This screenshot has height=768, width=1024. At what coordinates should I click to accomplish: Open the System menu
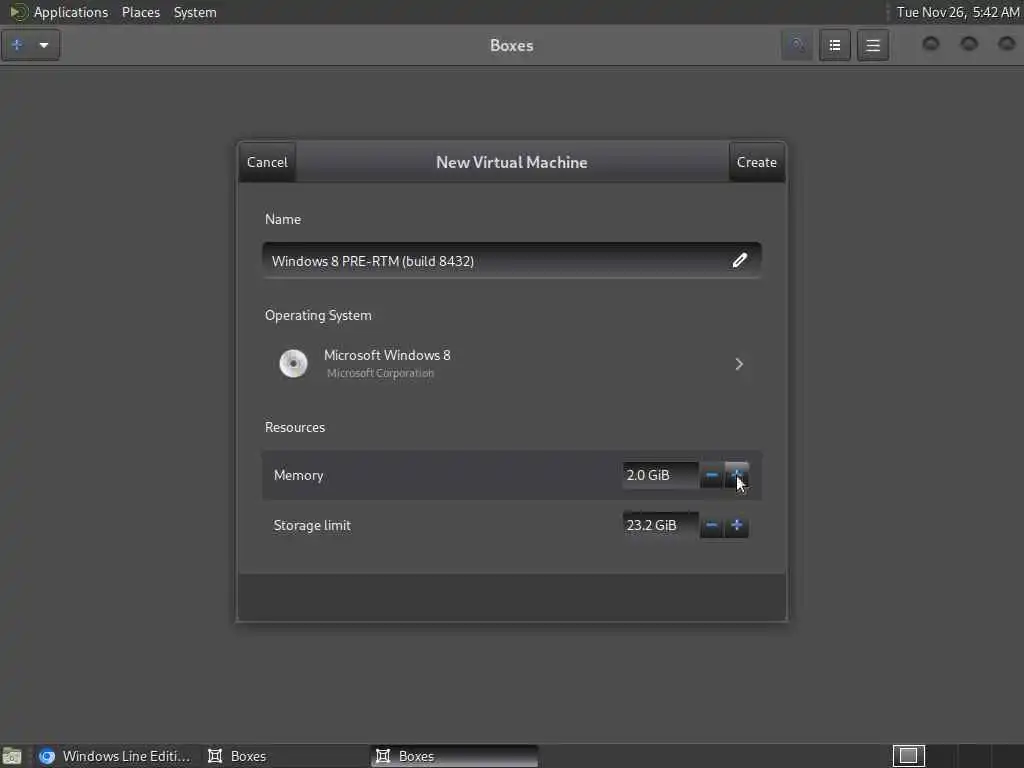[195, 12]
